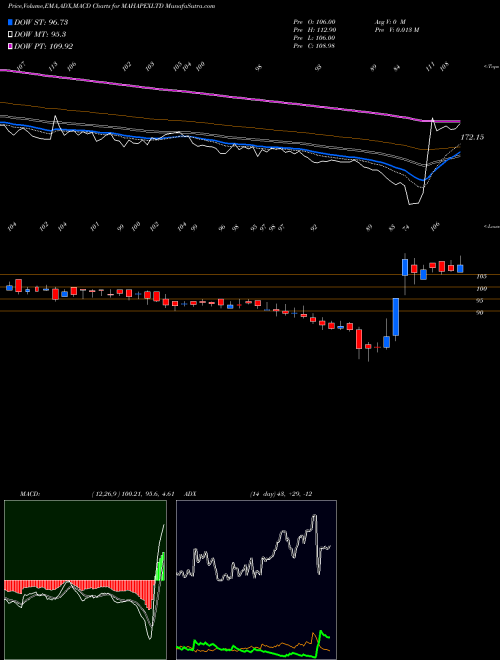The image size is (500, 660).
Task: Click the '(12,26,9) 100.21, 95.6, 4.61' MACD values
Action: (133, 494)
